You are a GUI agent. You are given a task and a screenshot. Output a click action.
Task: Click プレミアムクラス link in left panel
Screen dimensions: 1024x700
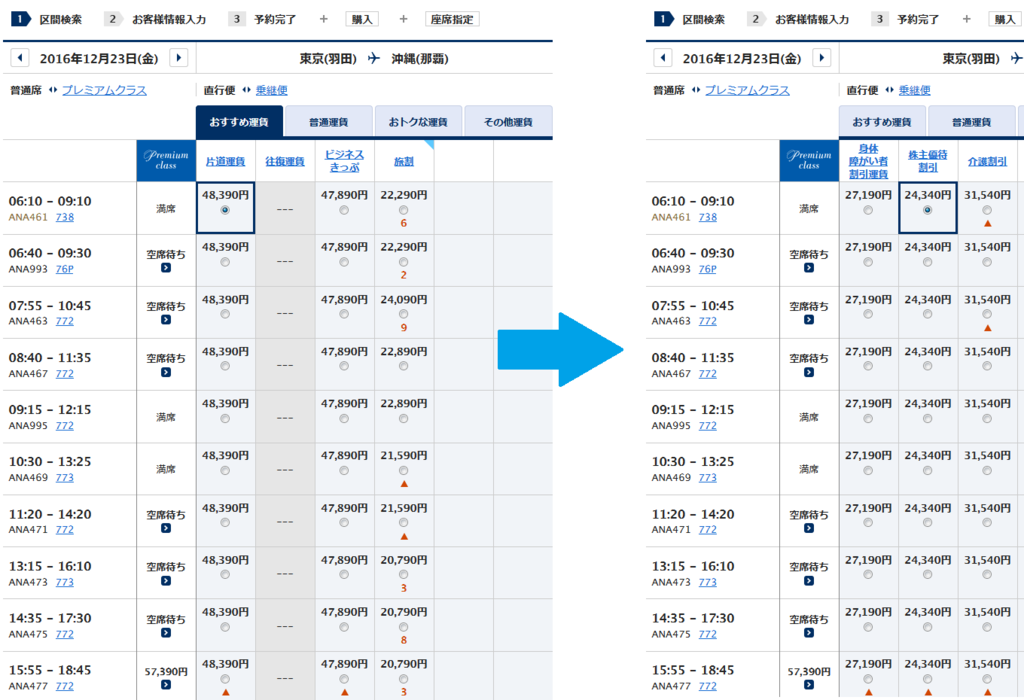pyautogui.click(x=104, y=90)
